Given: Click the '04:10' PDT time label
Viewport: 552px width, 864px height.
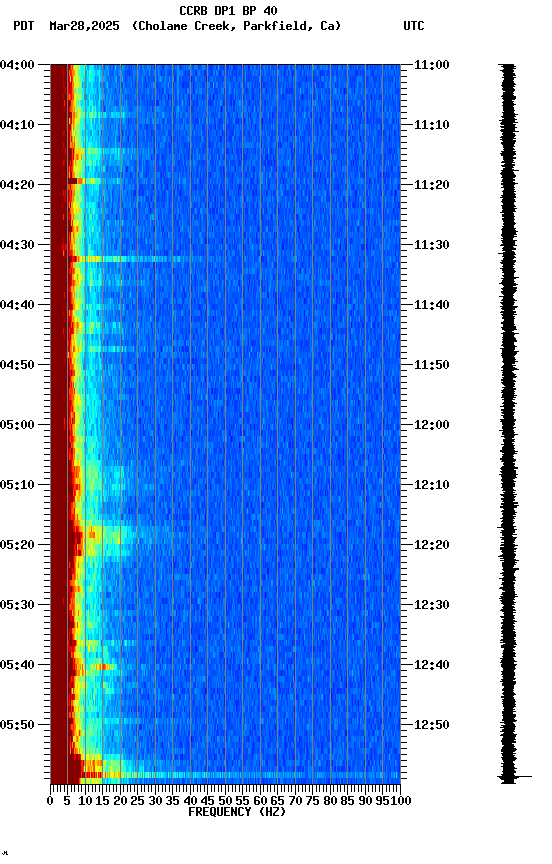Looking at the screenshot, I should [x=17, y=125].
